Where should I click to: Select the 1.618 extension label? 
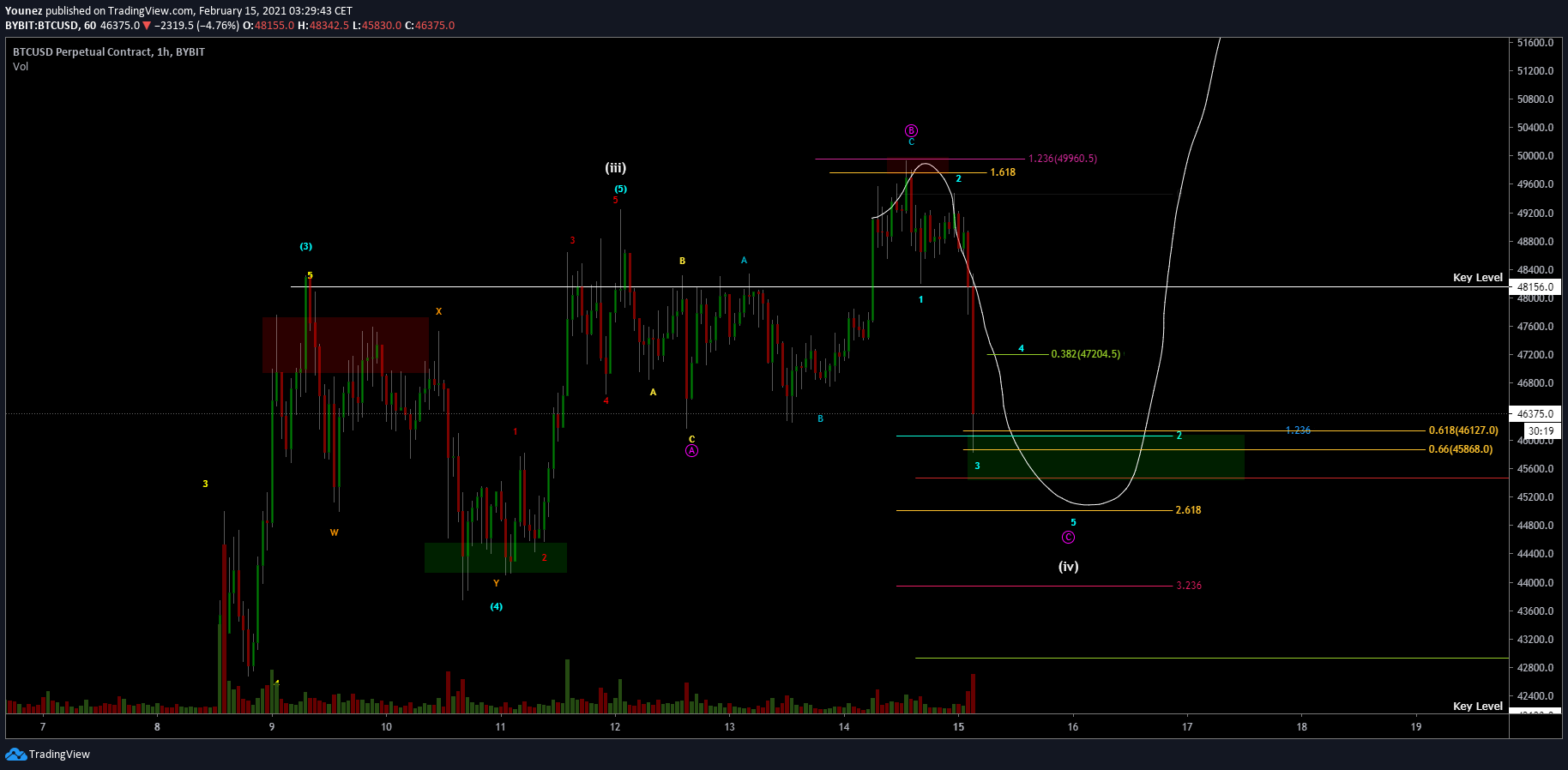pos(1003,172)
